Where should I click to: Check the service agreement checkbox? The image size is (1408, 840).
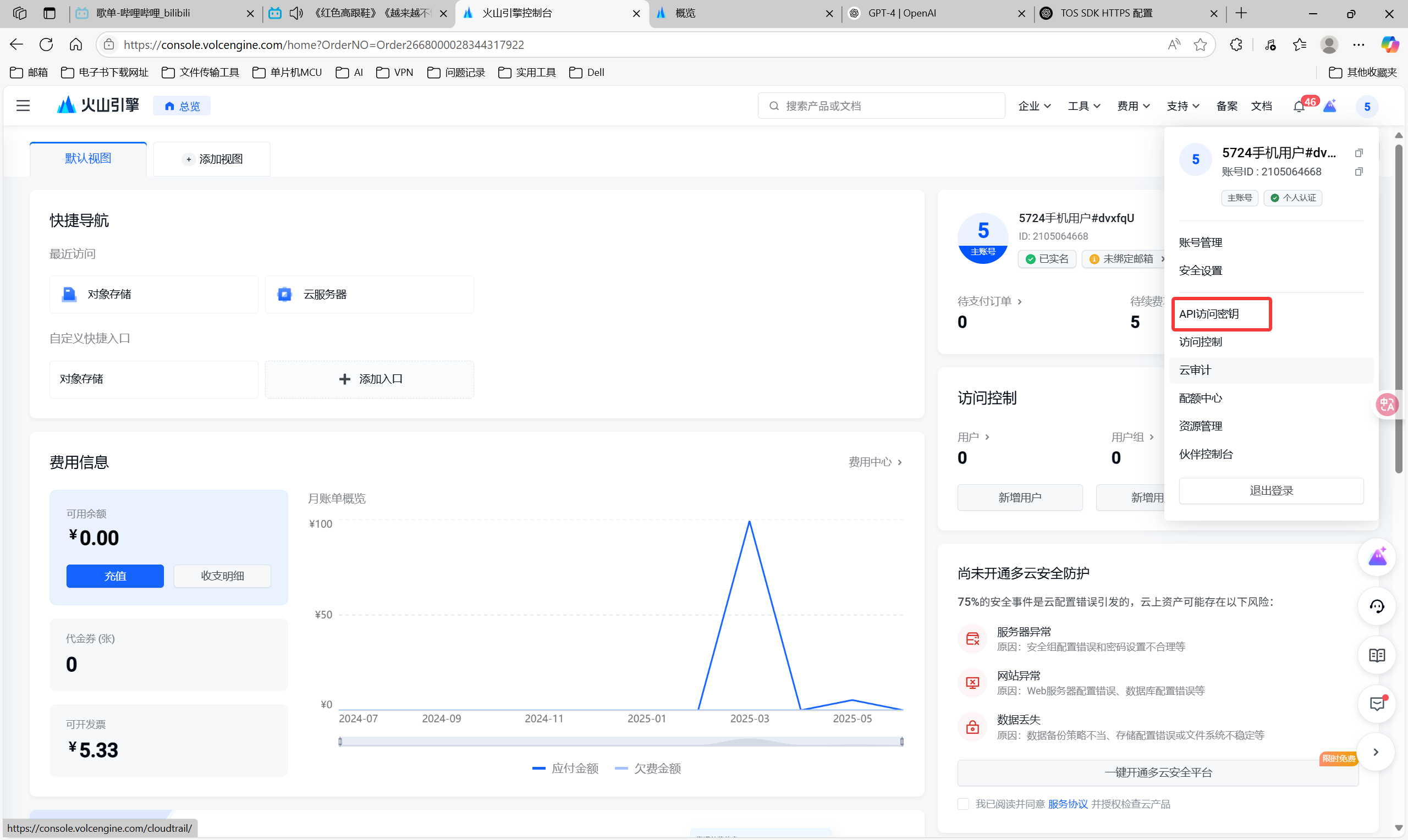tap(963, 804)
